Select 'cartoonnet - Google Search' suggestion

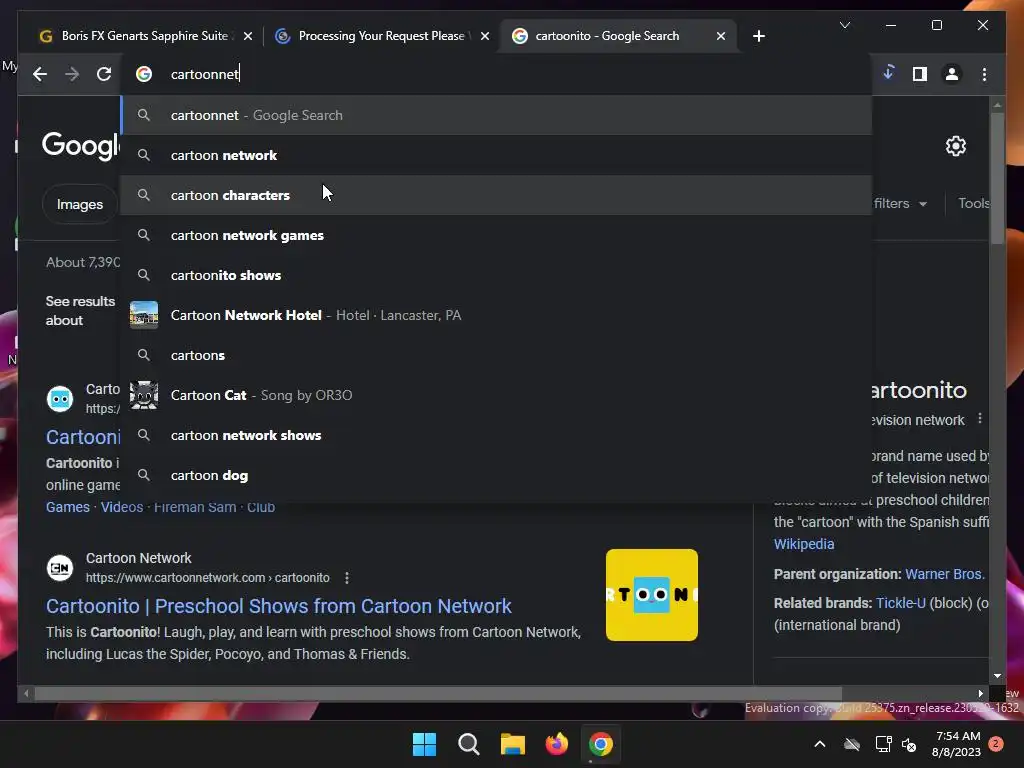[496, 115]
